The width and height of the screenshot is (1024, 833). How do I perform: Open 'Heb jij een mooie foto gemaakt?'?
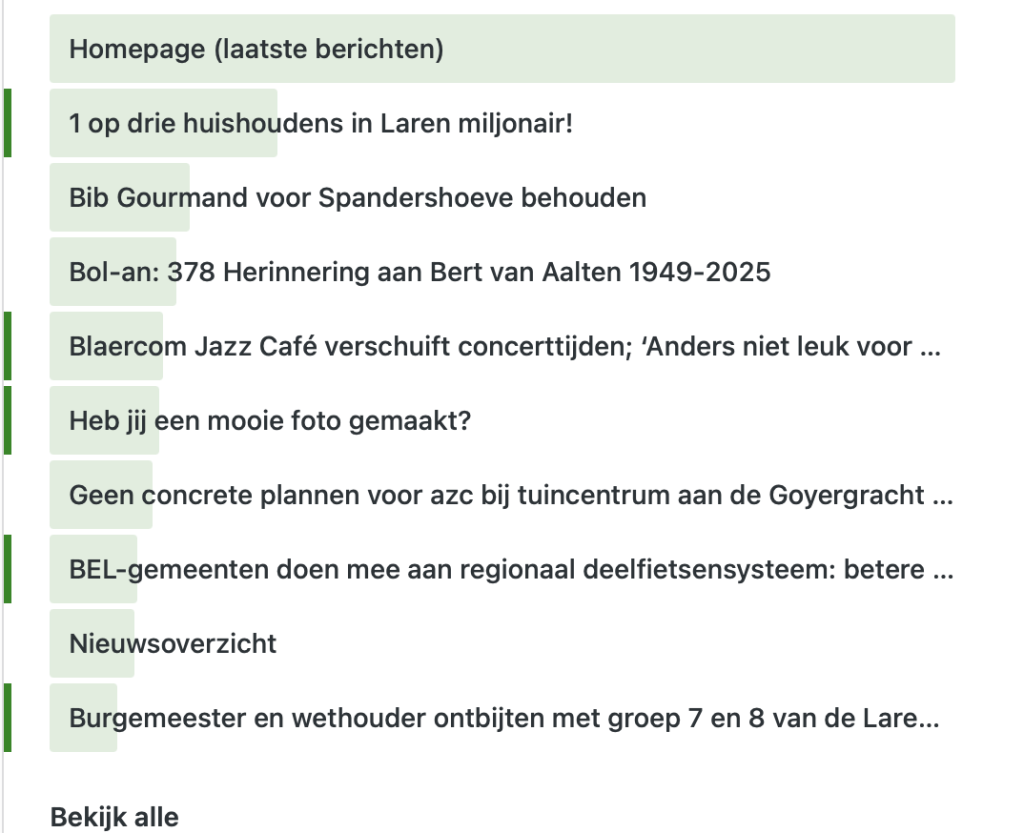270,421
